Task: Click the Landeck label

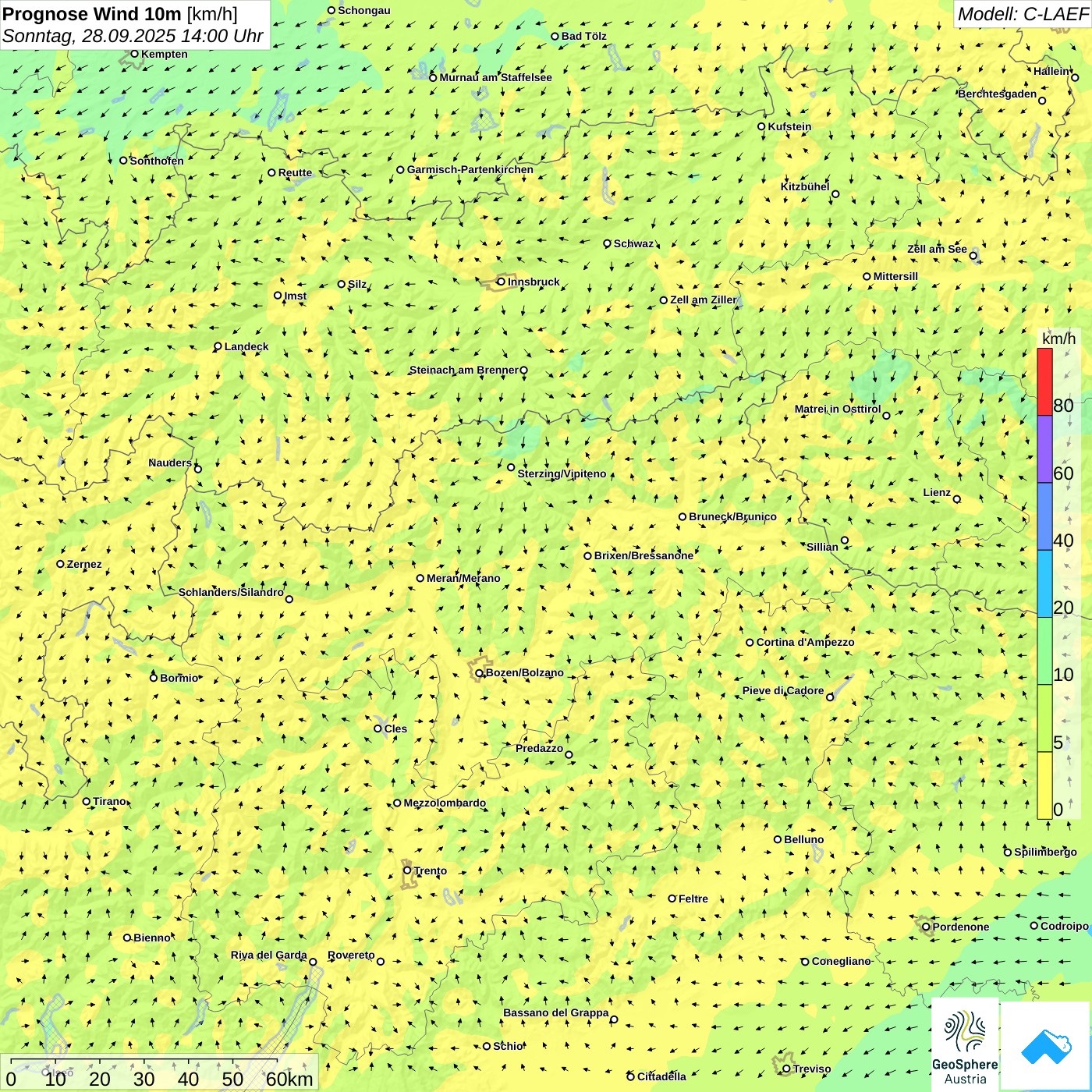Action: click(x=246, y=346)
